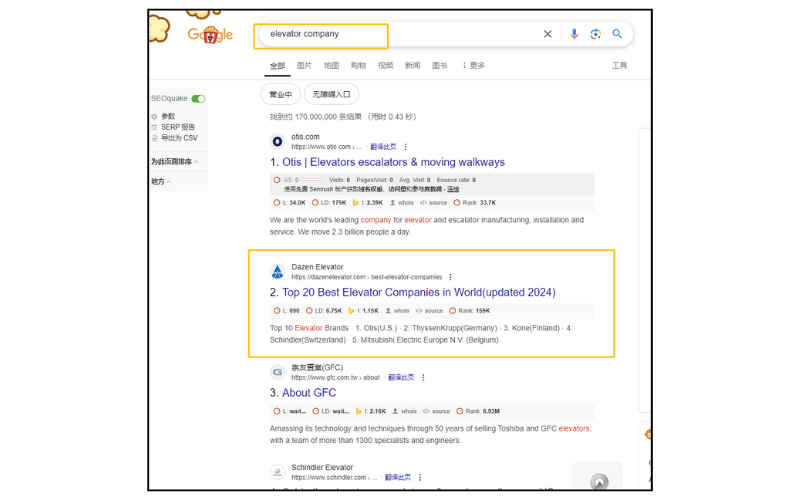Clear the search box with the X icon

click(547, 34)
